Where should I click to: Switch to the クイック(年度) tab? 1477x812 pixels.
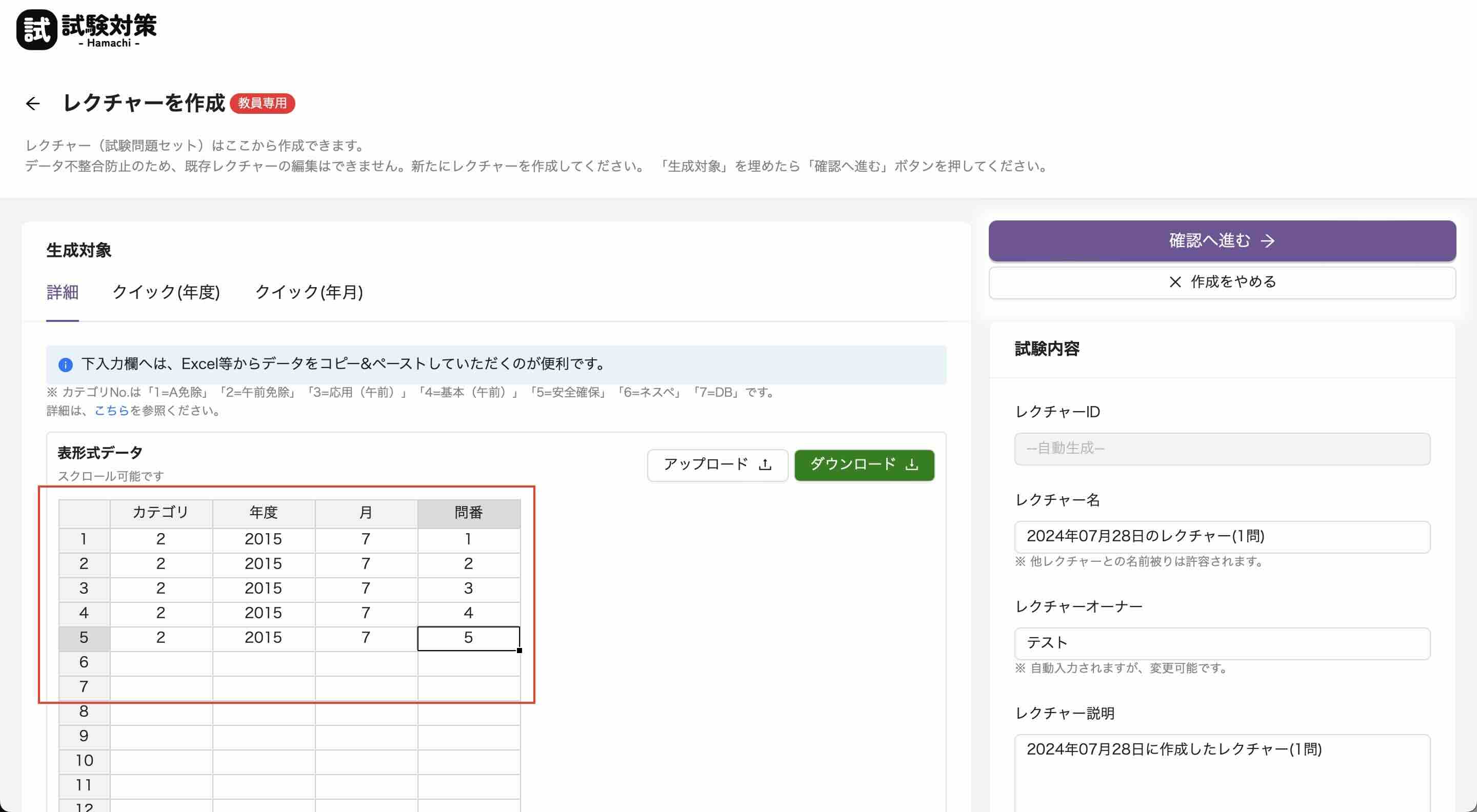[166, 292]
